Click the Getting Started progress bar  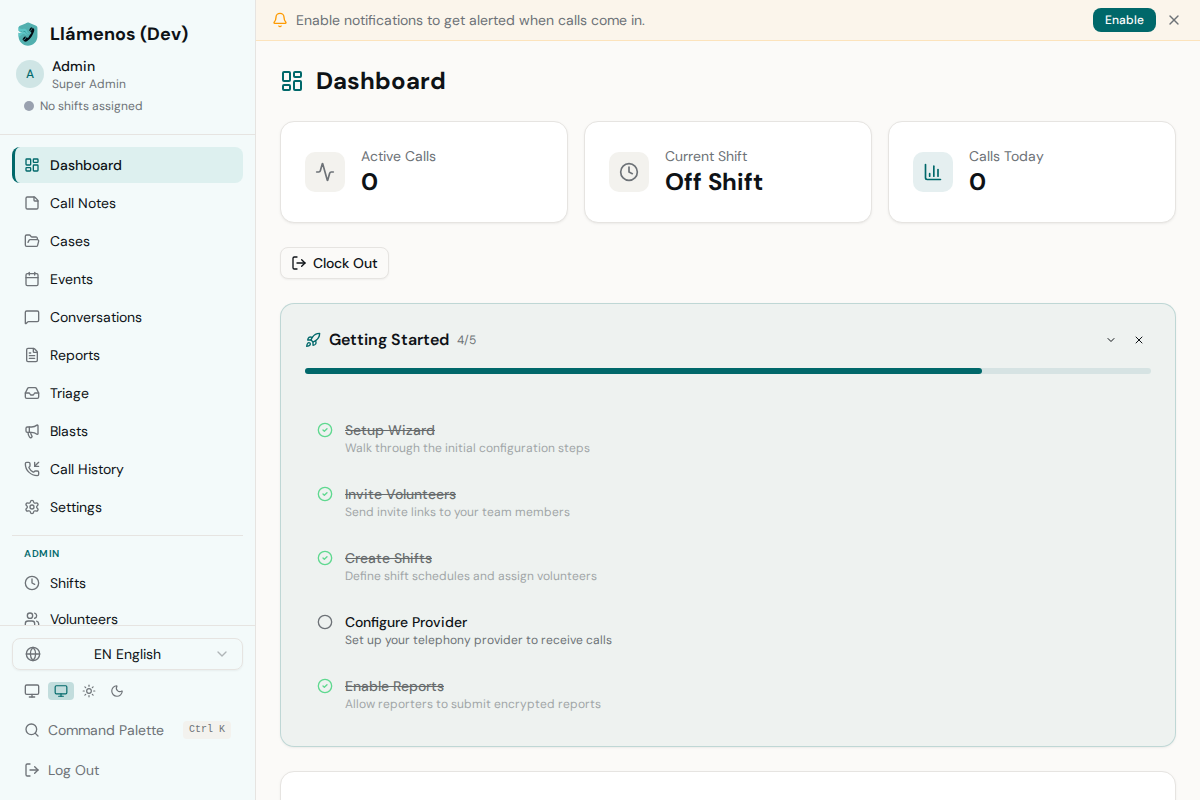point(728,371)
